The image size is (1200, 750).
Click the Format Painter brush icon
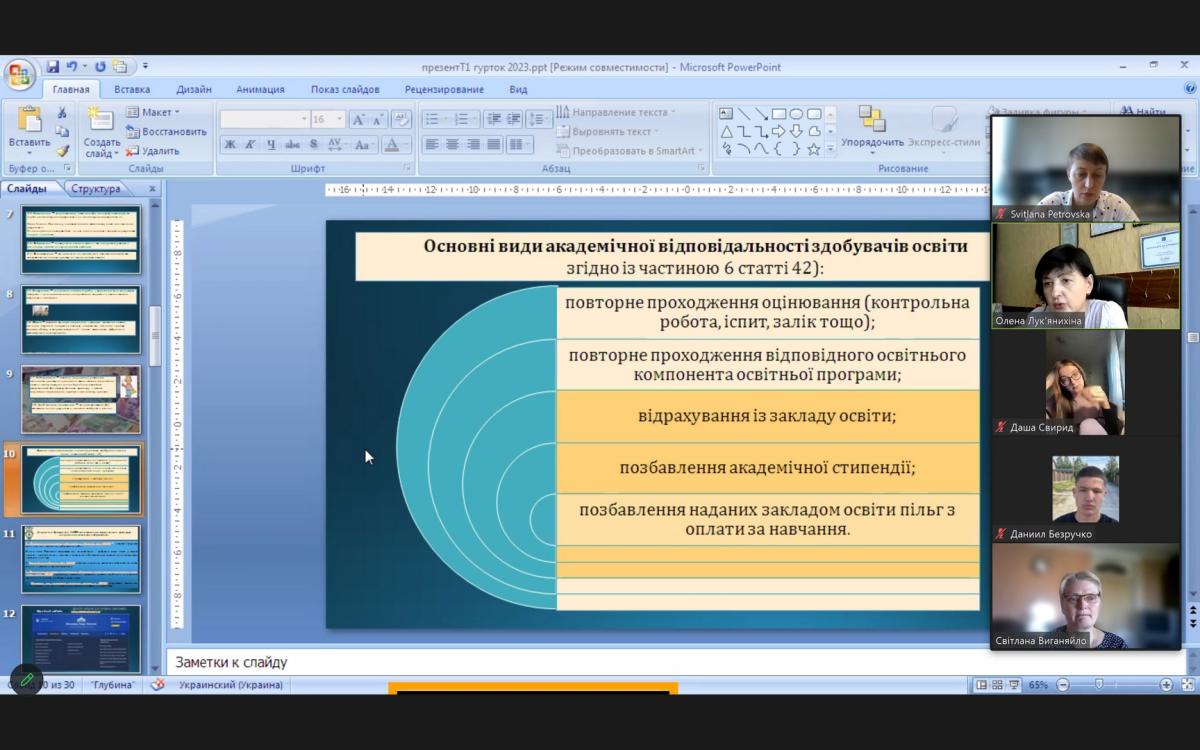coord(62,150)
